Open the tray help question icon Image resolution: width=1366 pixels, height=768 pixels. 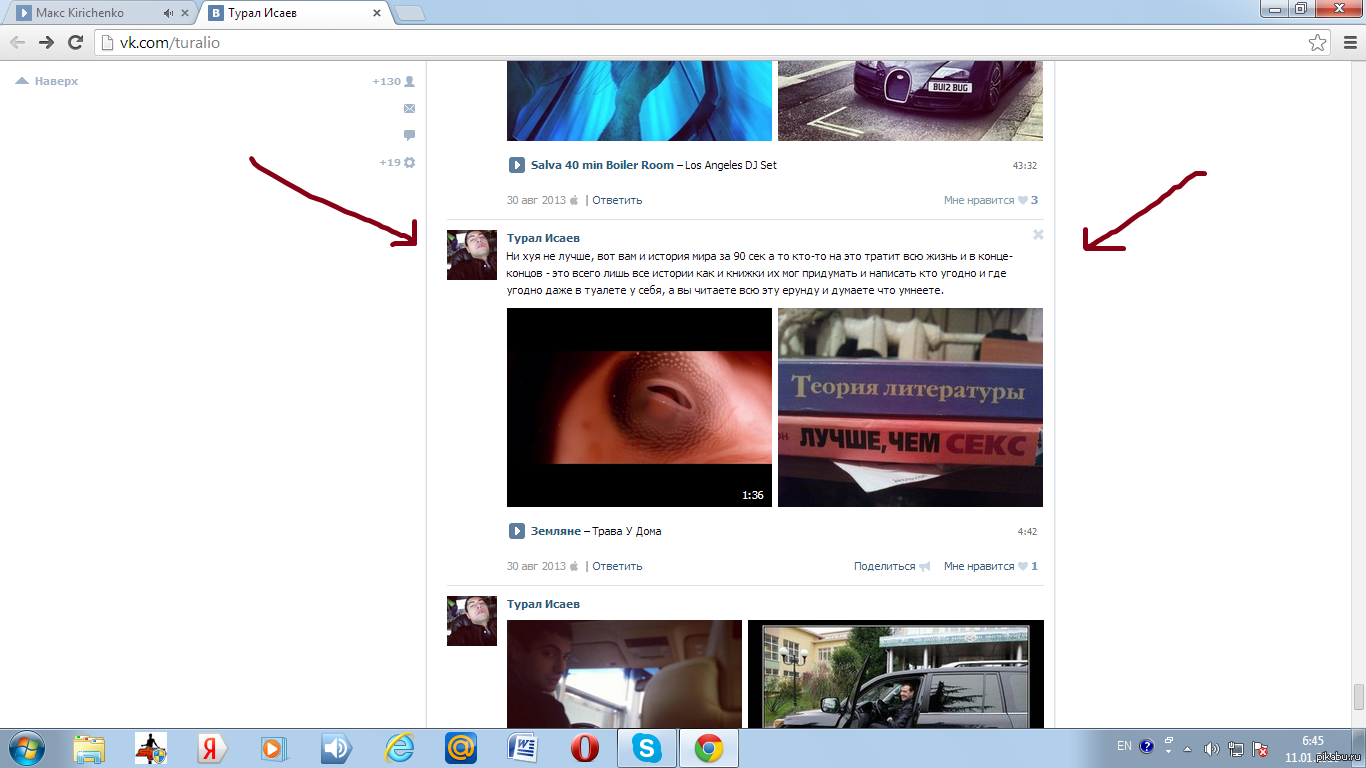pos(1147,746)
